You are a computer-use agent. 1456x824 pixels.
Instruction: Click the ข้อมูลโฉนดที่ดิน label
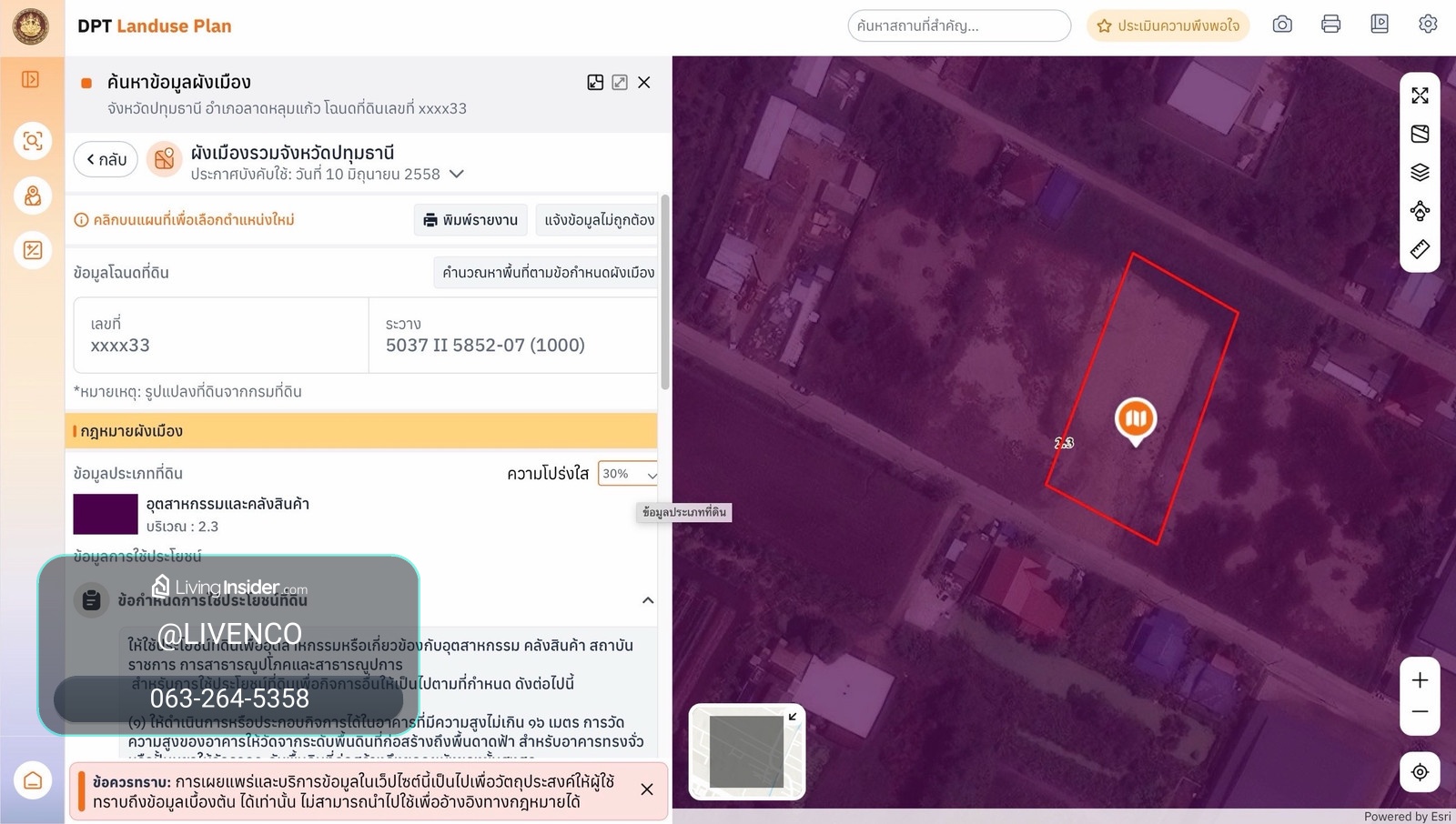click(121, 273)
